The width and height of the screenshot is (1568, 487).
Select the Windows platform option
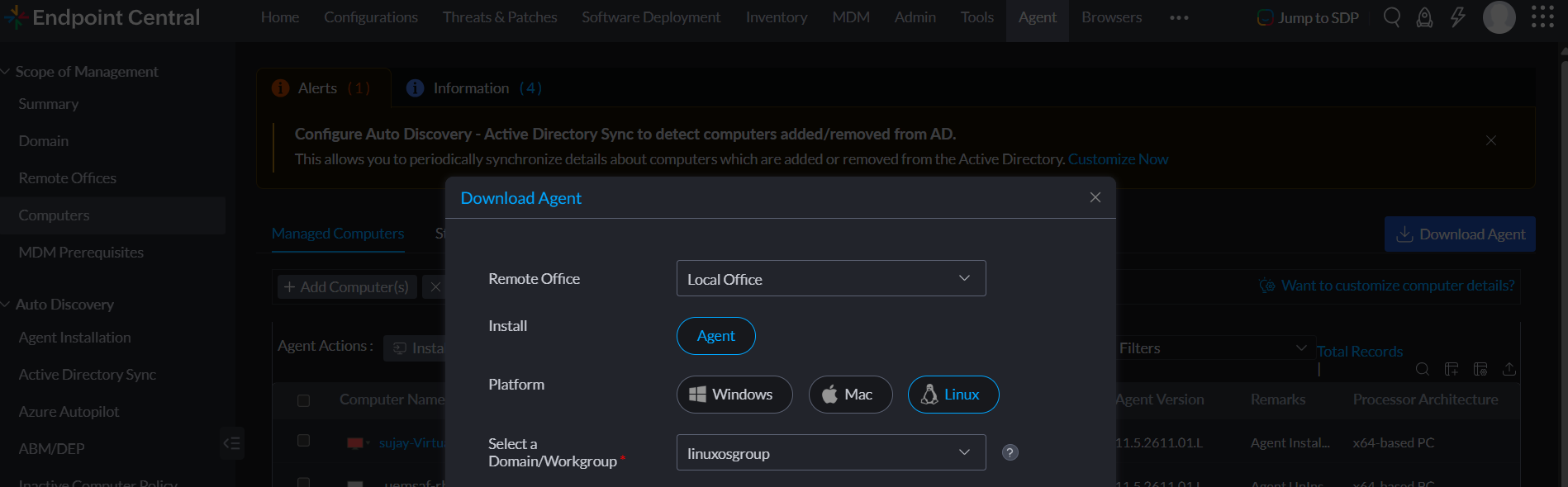click(x=734, y=395)
